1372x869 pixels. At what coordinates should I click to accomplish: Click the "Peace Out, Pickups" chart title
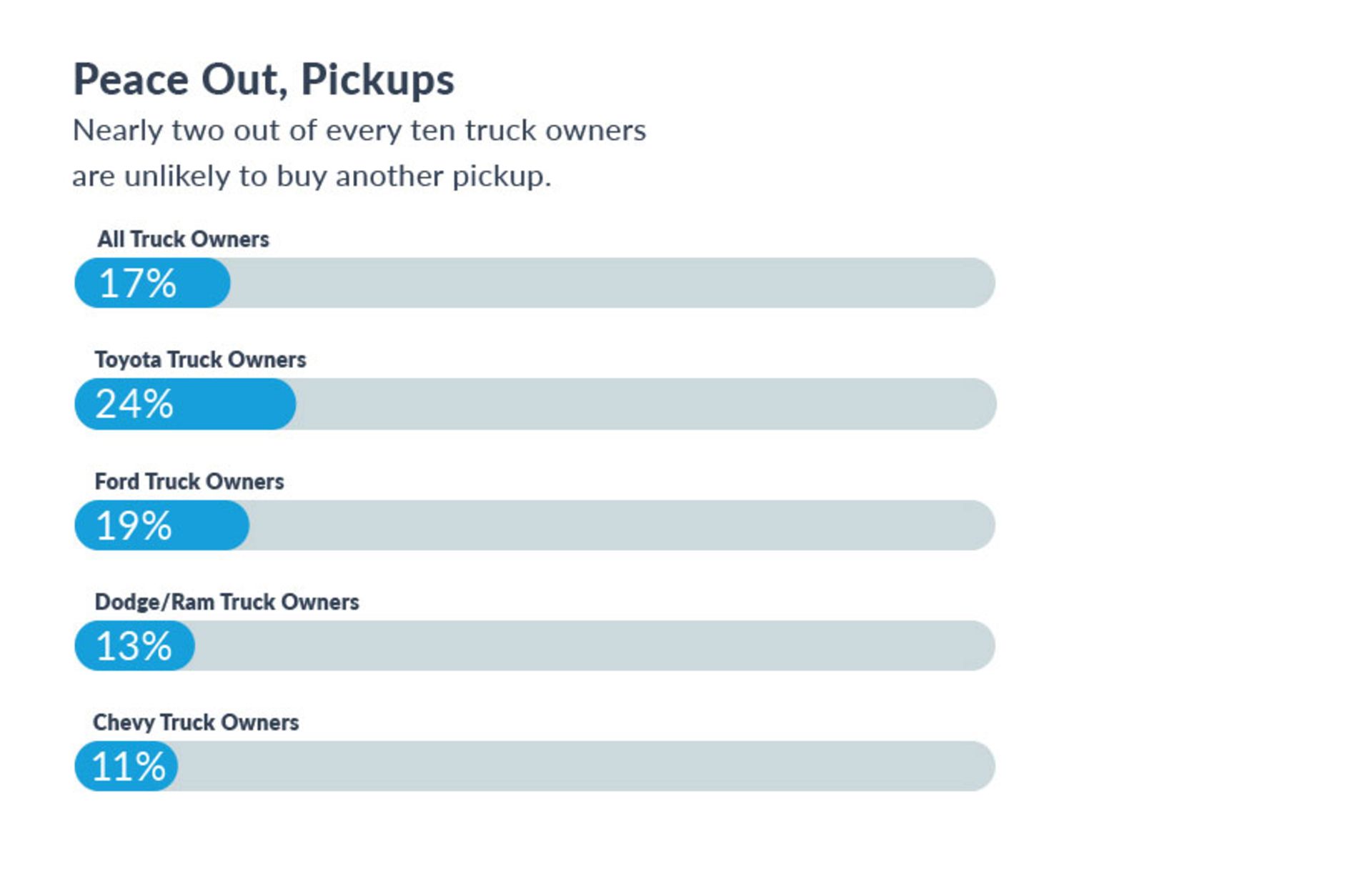coord(263,79)
